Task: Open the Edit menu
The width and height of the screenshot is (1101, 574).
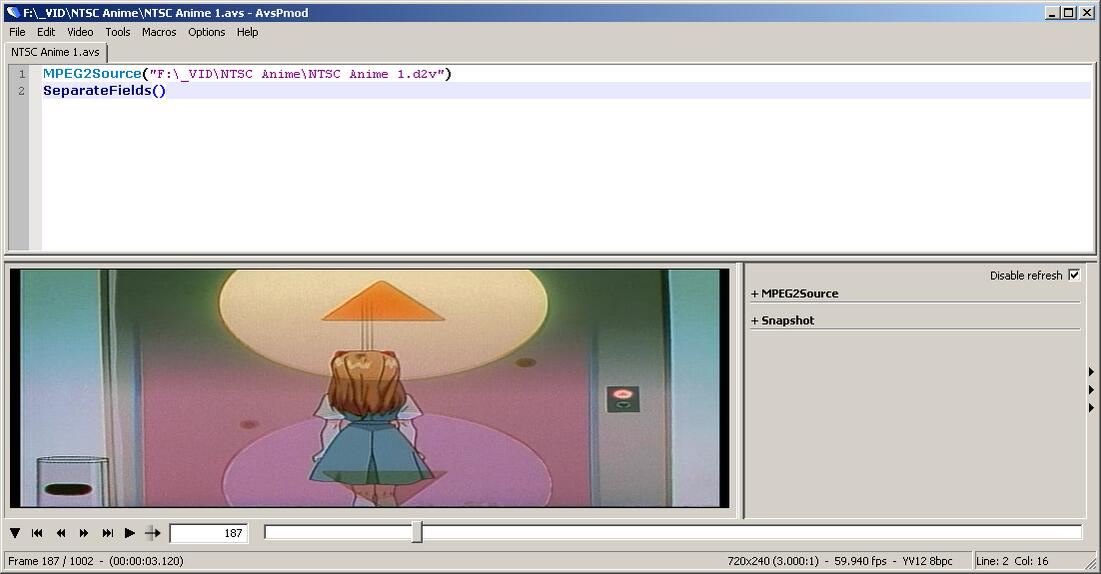Action: pos(46,32)
